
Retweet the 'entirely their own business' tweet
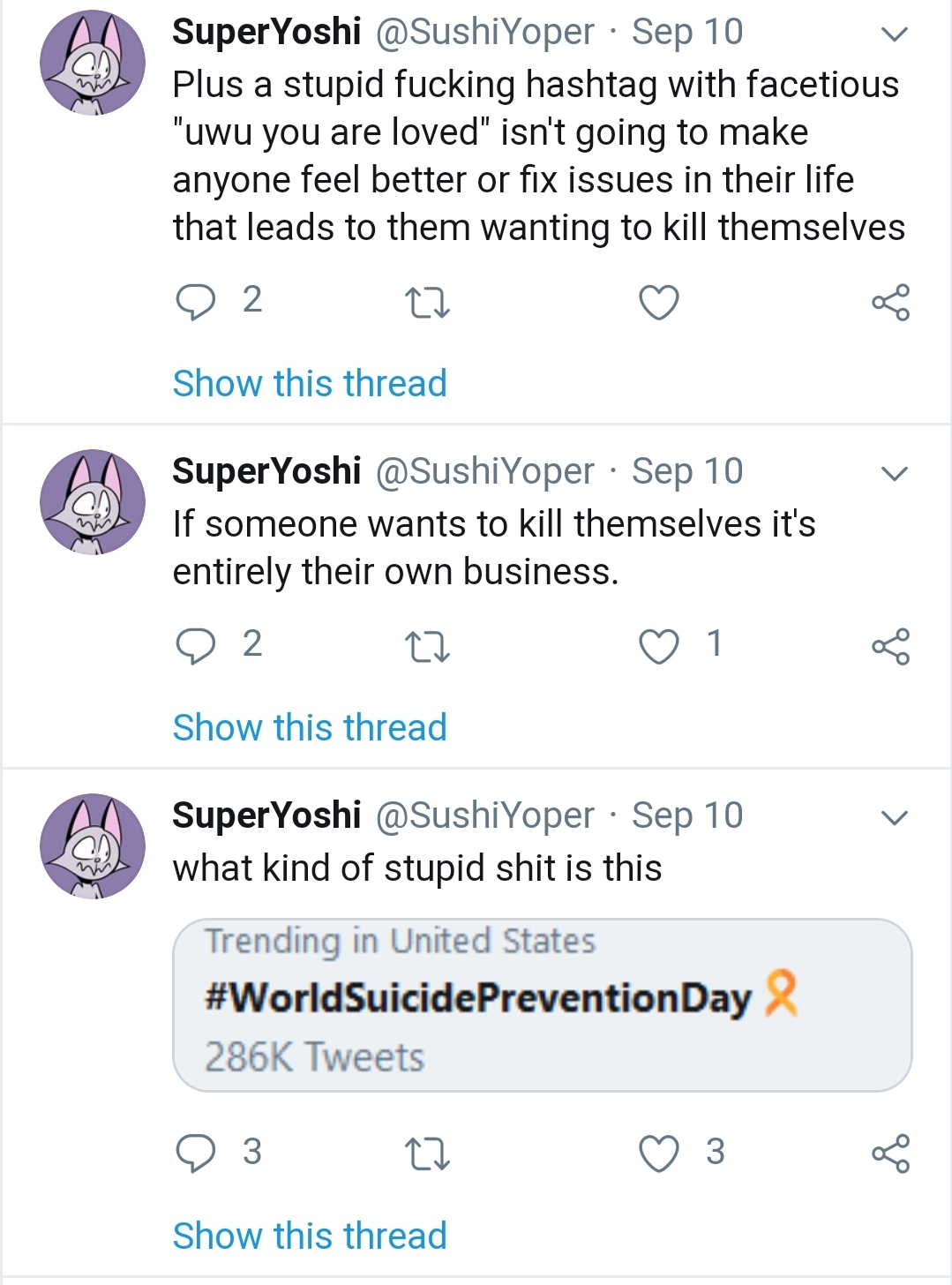[x=427, y=647]
